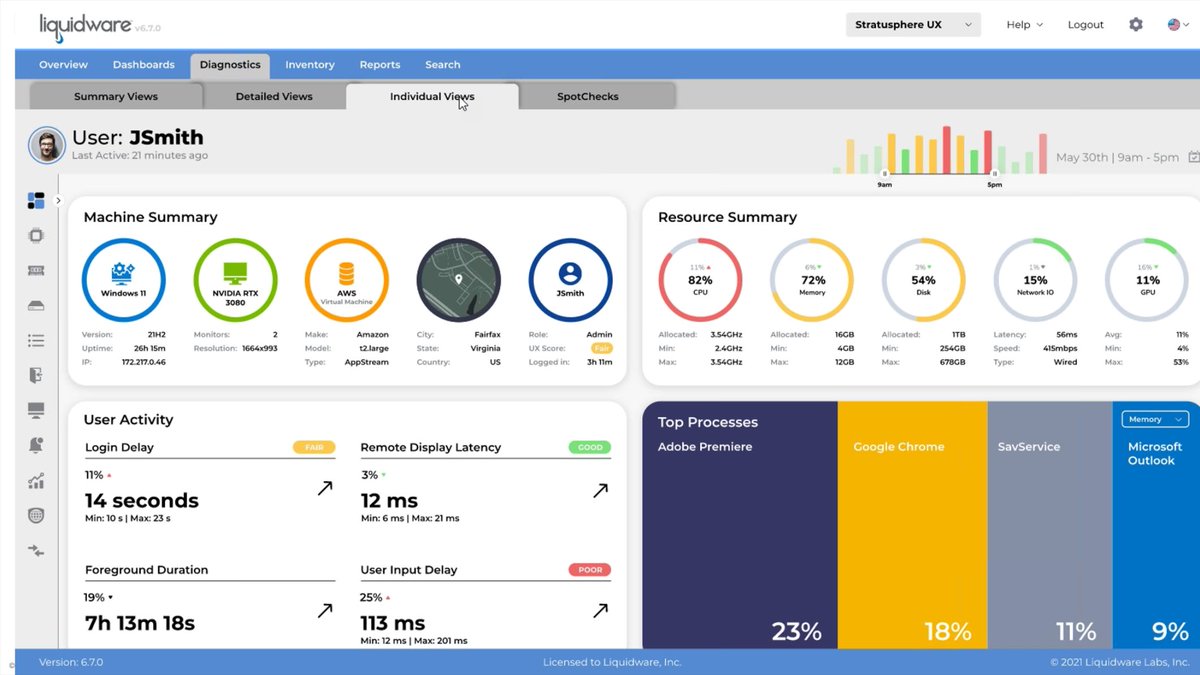Switch to Summary Views tab
Viewport: 1200px width, 675px height.
pyautogui.click(x=116, y=97)
